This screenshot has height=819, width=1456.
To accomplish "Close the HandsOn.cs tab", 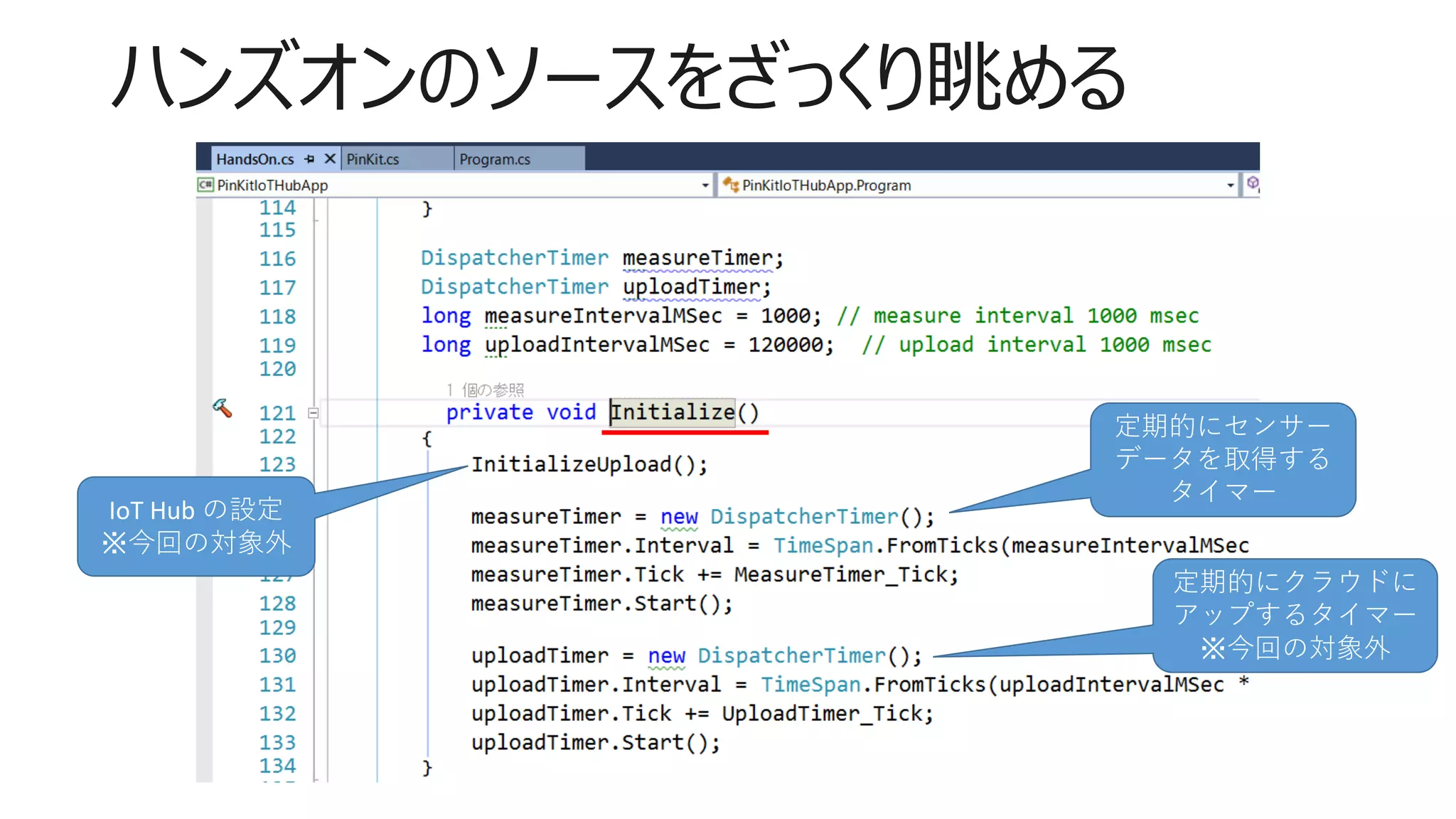I will tap(330, 159).
